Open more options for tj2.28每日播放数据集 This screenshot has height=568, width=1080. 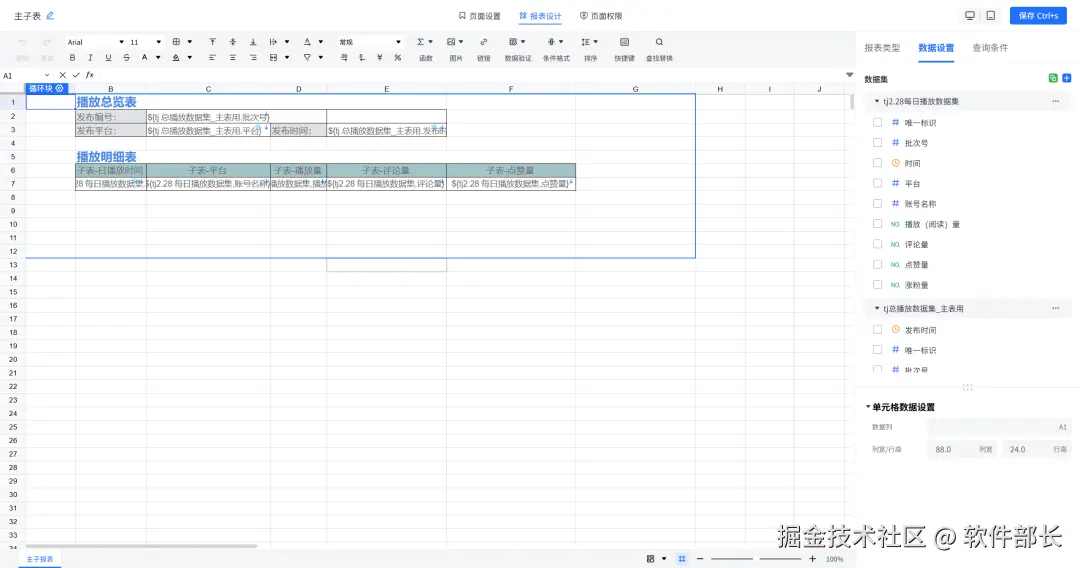pos(1056,101)
